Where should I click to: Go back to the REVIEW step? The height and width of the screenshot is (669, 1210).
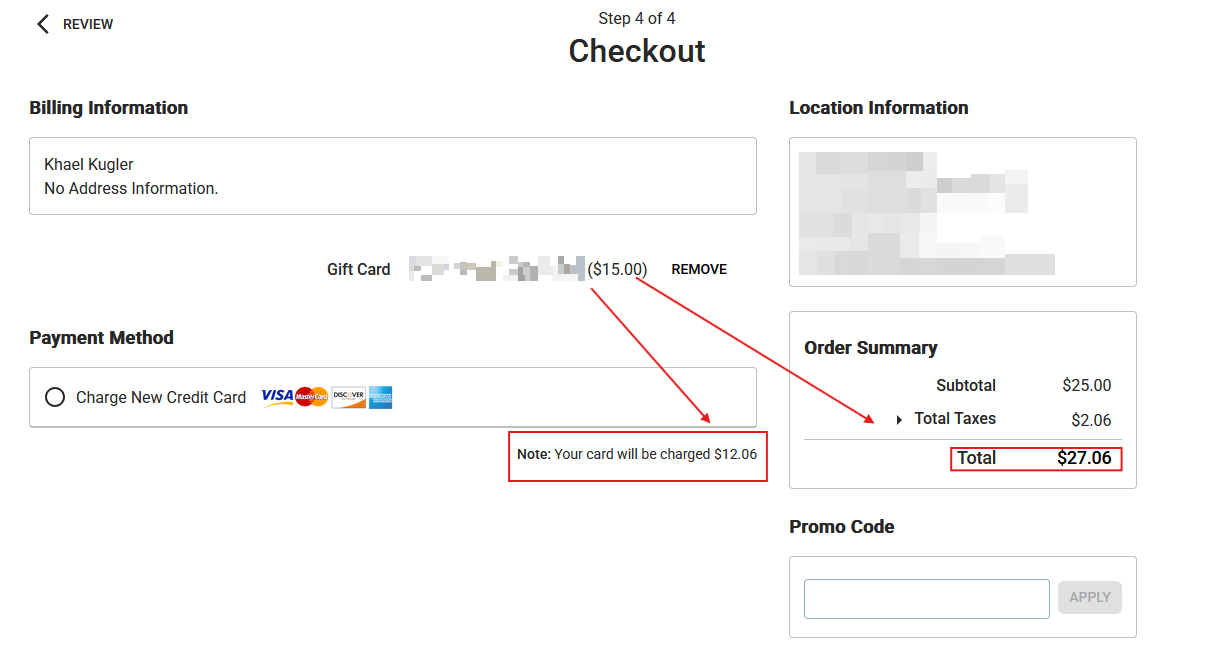click(x=88, y=24)
